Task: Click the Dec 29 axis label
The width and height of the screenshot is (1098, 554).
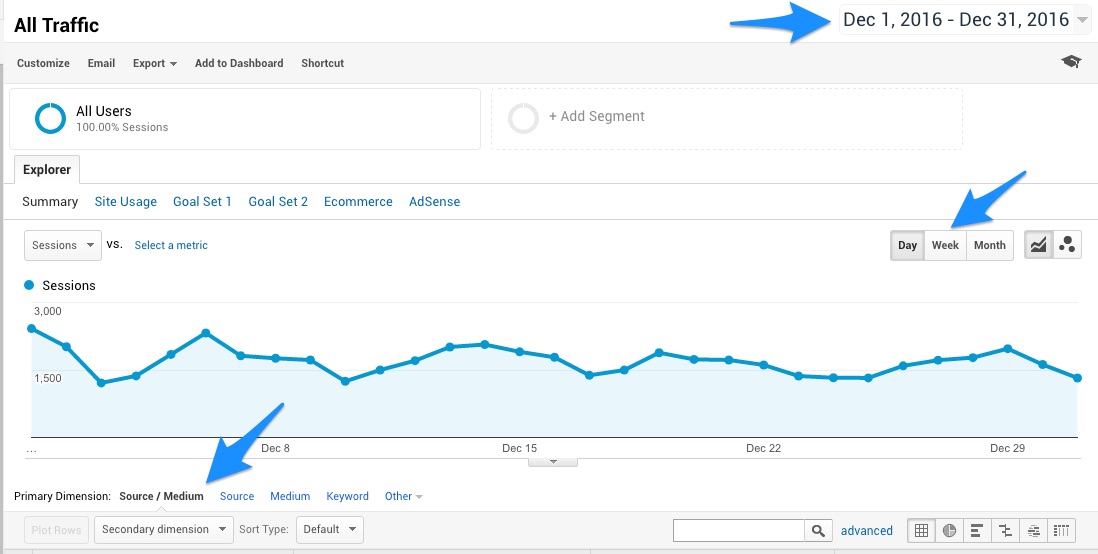Action: point(1008,448)
